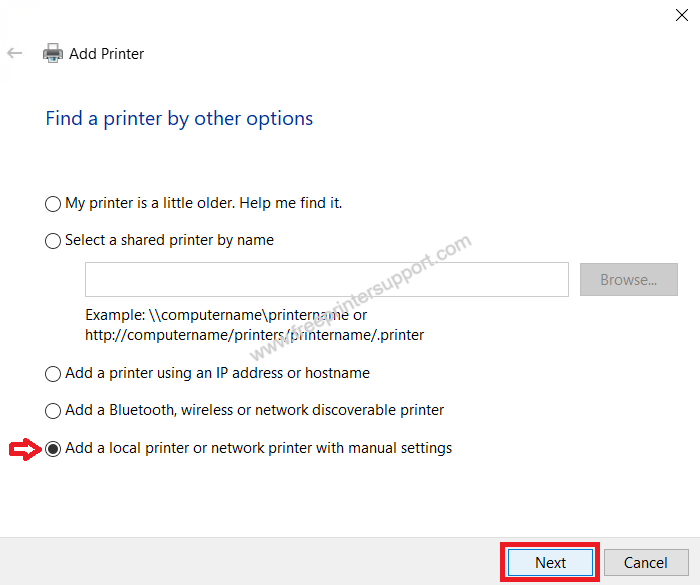
Task: Select the local printer with manual settings radio
Action: click(53, 449)
